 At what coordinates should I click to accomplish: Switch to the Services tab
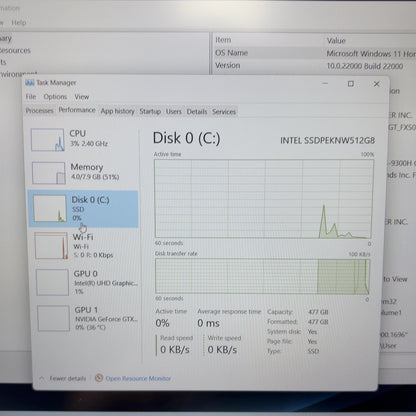click(224, 112)
